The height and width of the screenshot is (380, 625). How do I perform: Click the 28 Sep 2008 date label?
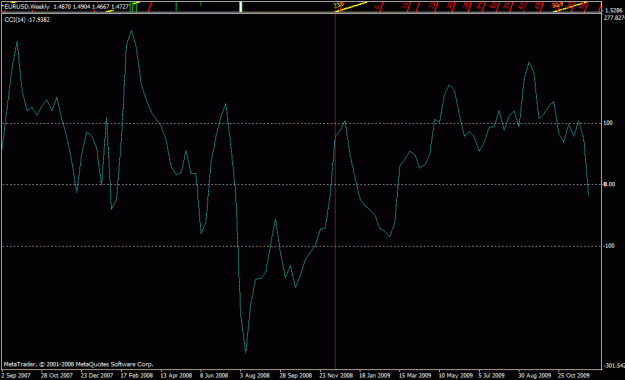tap(295, 376)
